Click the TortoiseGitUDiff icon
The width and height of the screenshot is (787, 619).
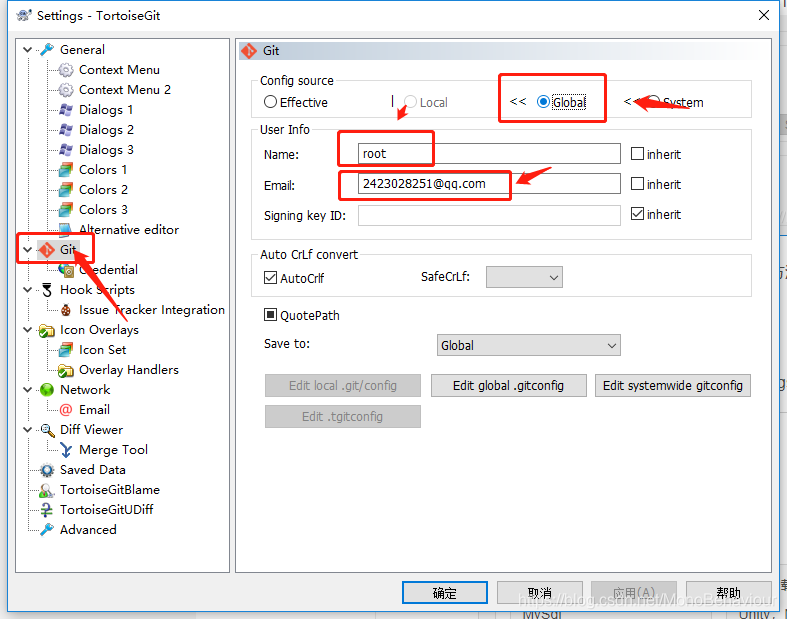click(47, 510)
